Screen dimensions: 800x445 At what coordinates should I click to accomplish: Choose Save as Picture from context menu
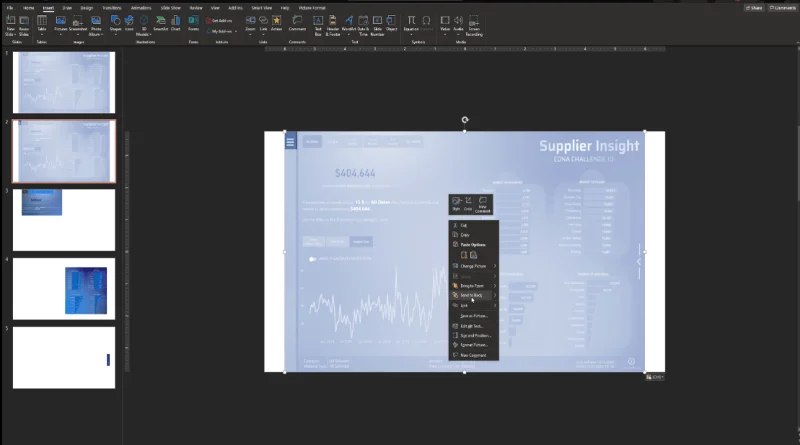coord(473,316)
